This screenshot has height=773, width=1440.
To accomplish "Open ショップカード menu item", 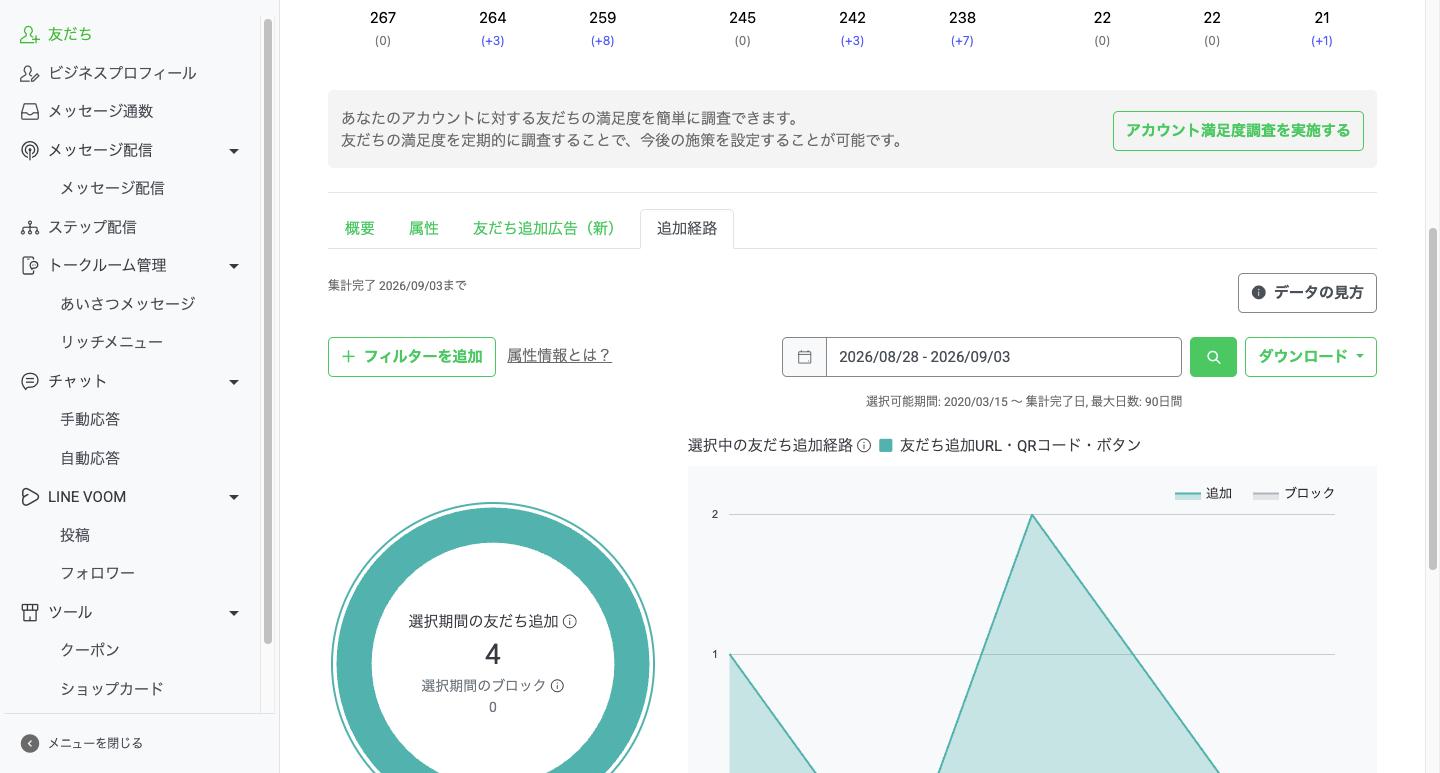I will [x=112, y=689].
